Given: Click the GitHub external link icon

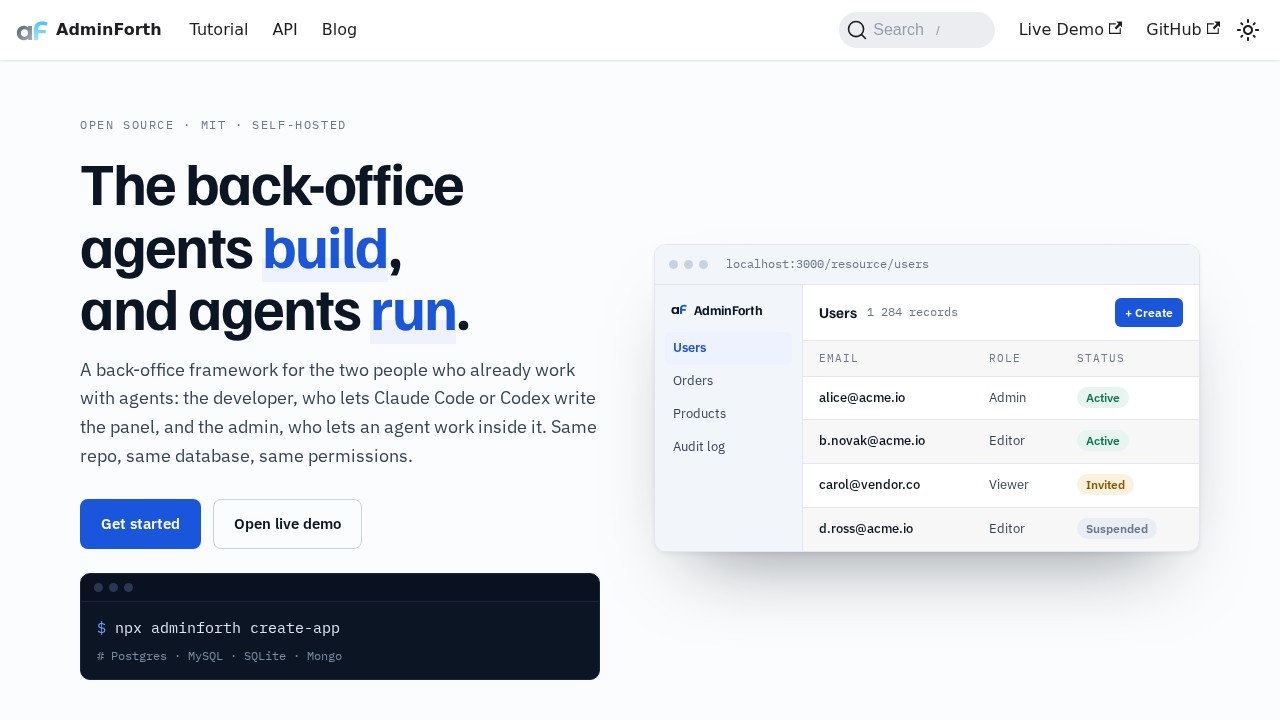Looking at the screenshot, I should pos(1214,28).
